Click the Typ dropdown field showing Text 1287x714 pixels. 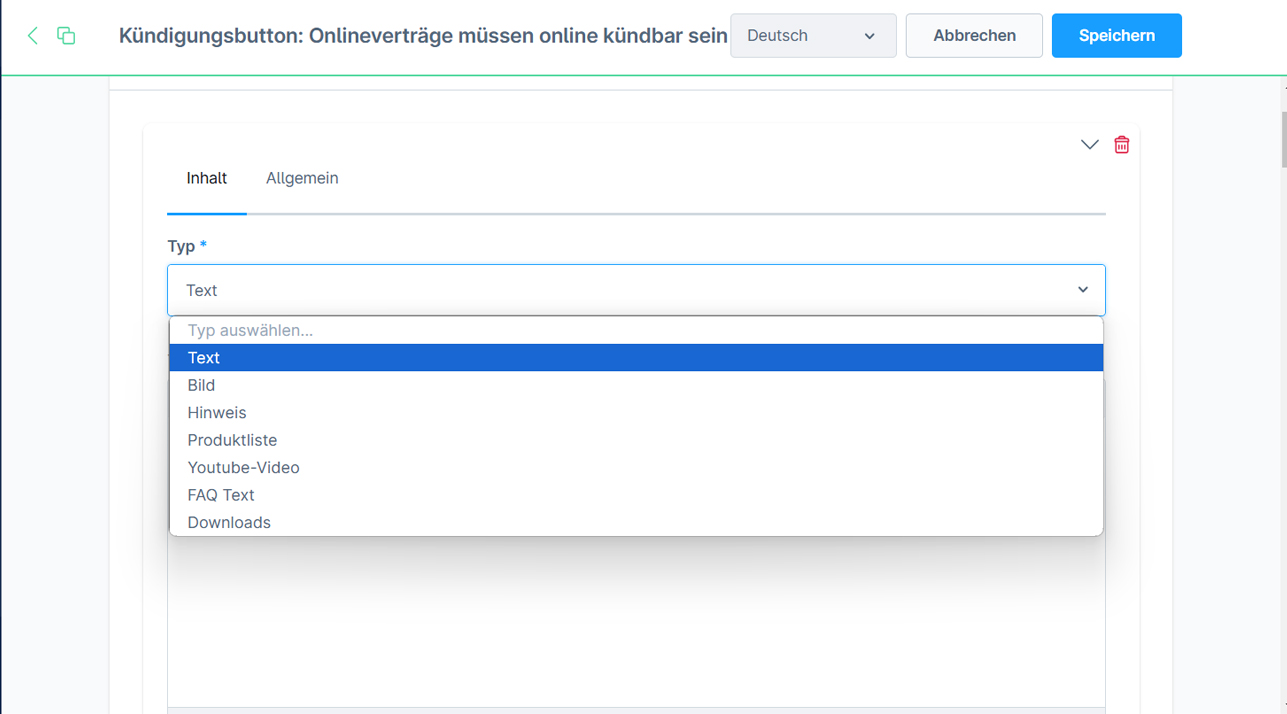636,290
